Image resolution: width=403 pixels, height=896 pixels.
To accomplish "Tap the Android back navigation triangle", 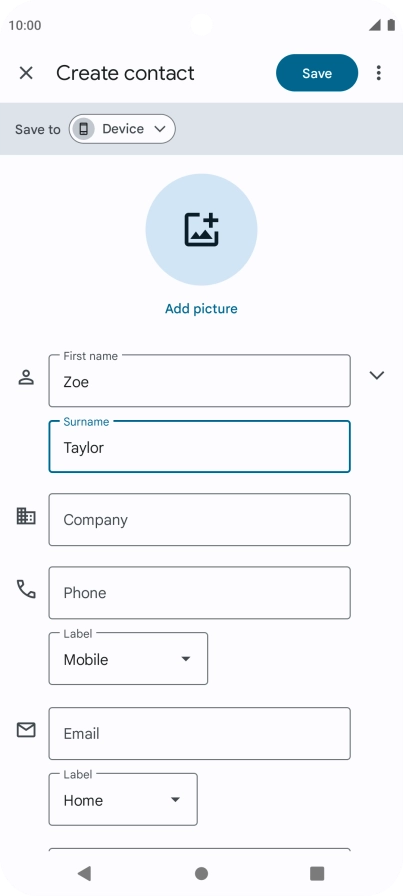I will click(x=84, y=873).
